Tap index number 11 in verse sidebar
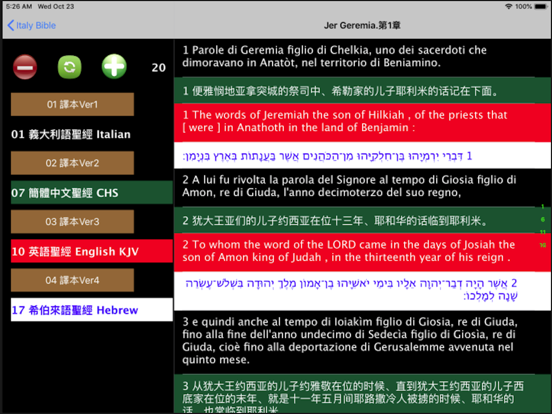This screenshot has width=552, height=414. pyautogui.click(x=542, y=232)
